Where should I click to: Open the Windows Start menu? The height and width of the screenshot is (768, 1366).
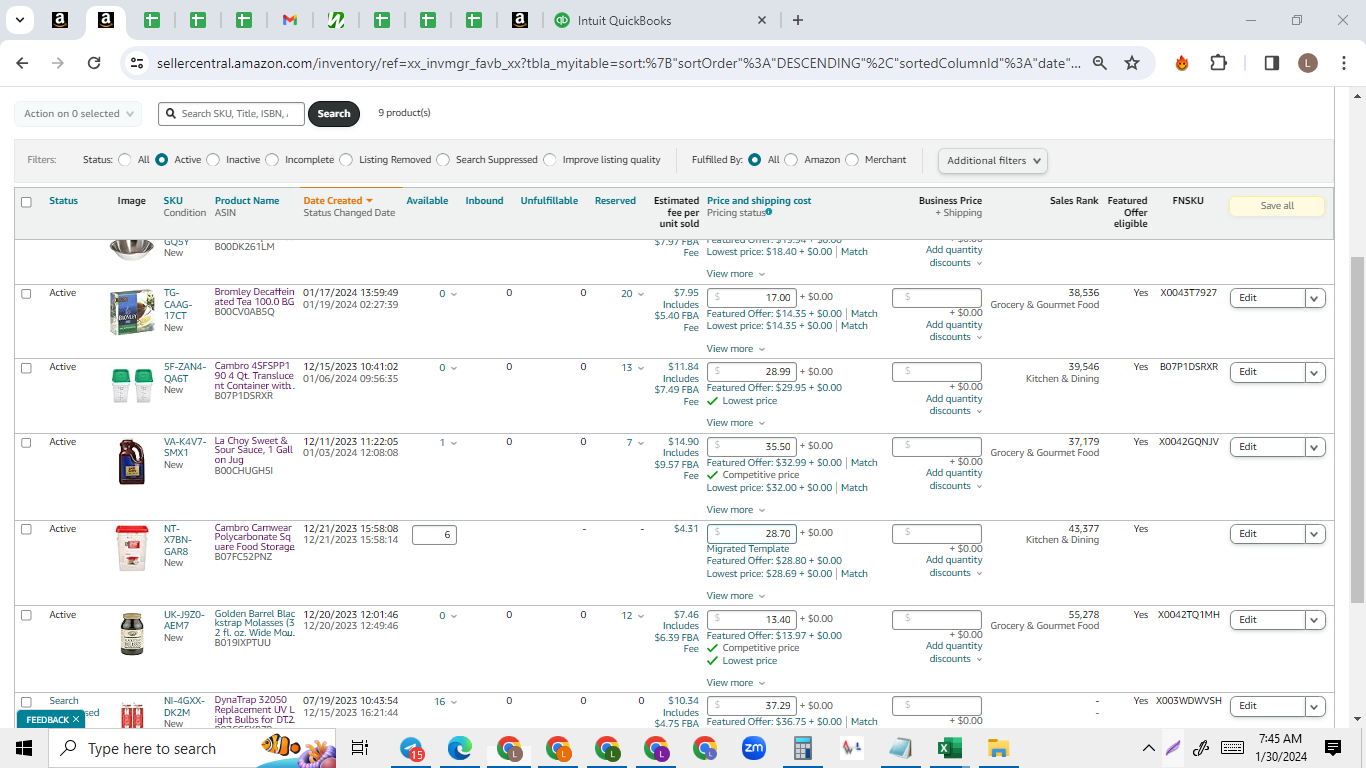coord(24,748)
